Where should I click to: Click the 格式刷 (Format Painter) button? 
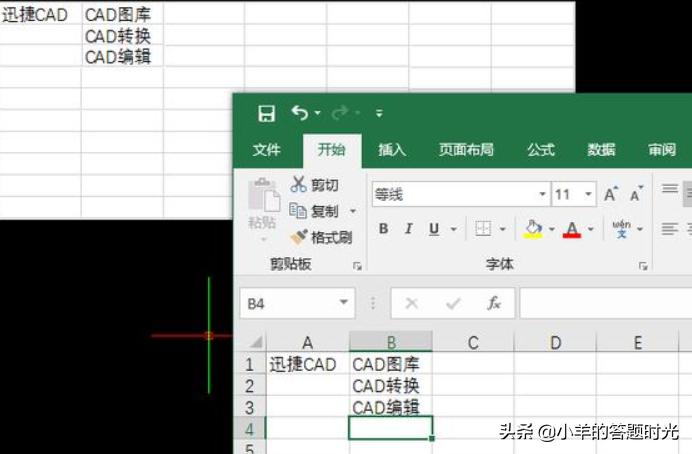[321, 237]
